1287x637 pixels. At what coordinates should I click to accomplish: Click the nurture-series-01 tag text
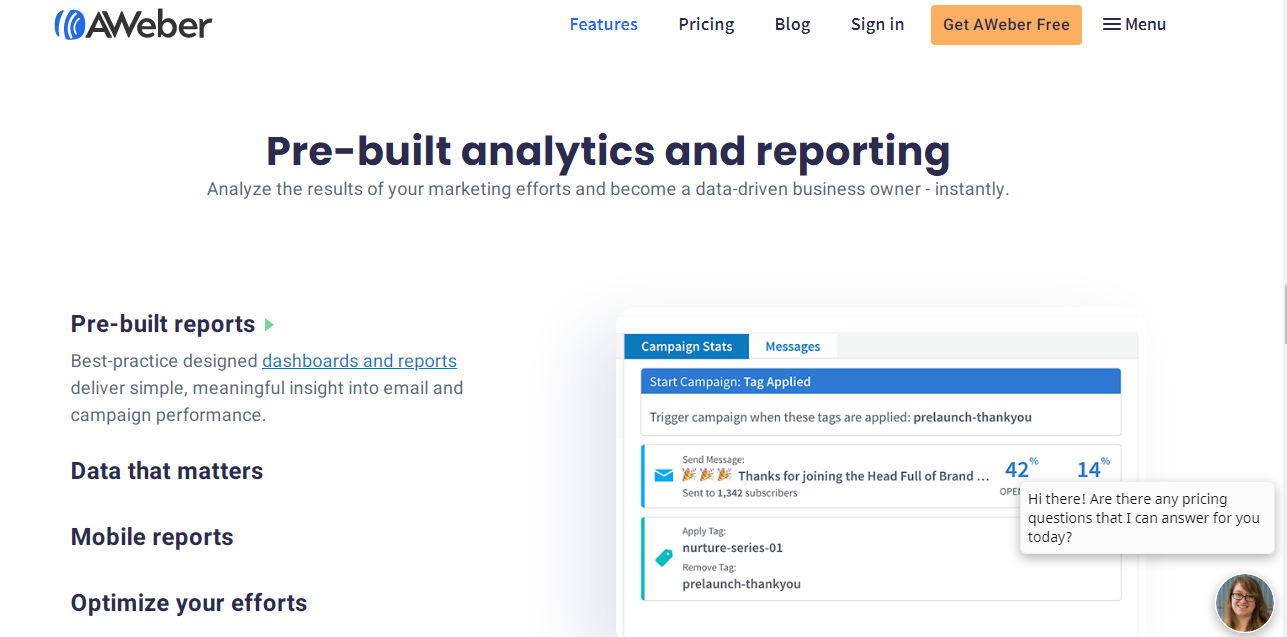tap(732, 548)
